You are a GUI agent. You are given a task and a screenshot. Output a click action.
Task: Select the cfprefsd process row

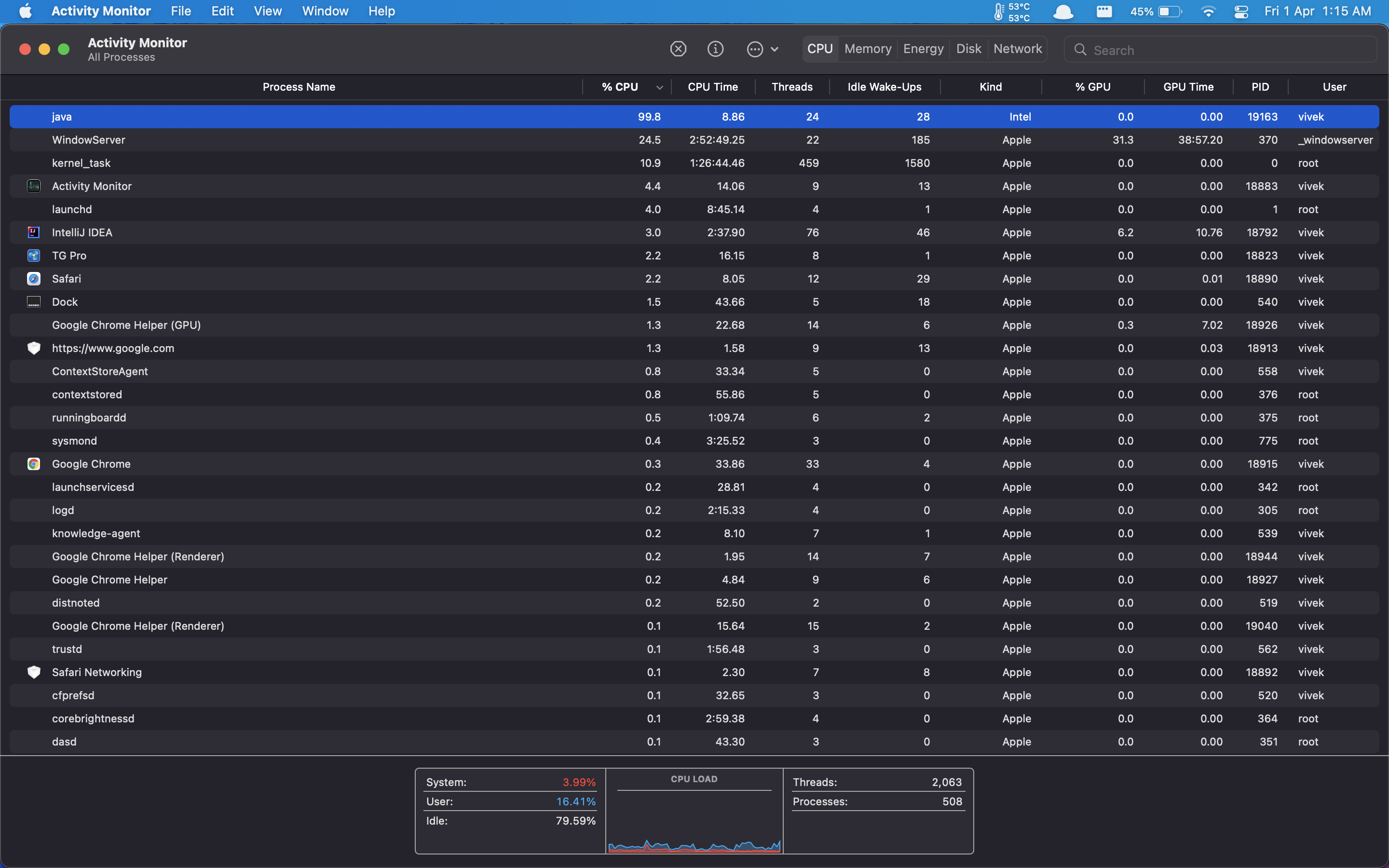coord(694,695)
